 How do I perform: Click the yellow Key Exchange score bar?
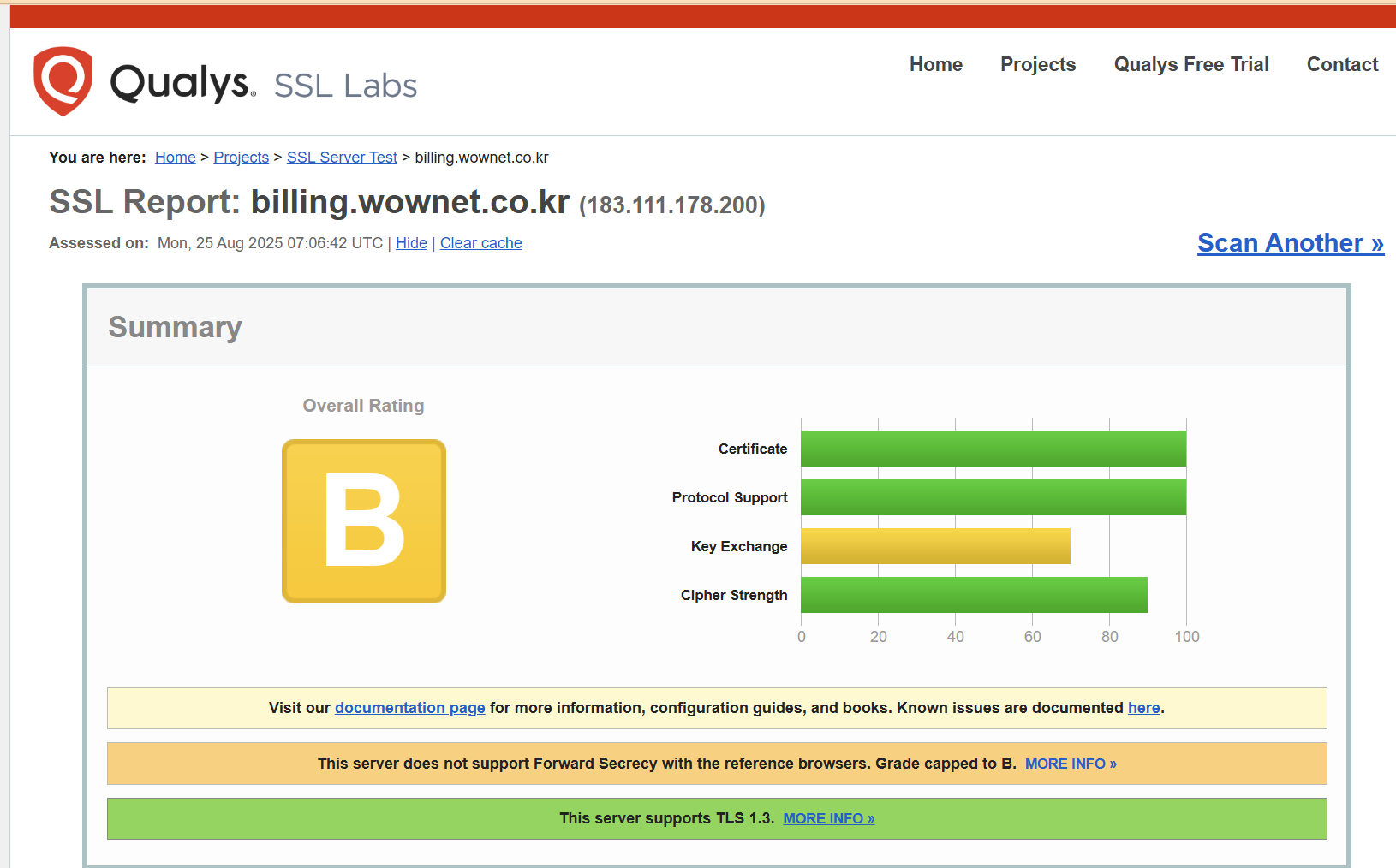(935, 546)
